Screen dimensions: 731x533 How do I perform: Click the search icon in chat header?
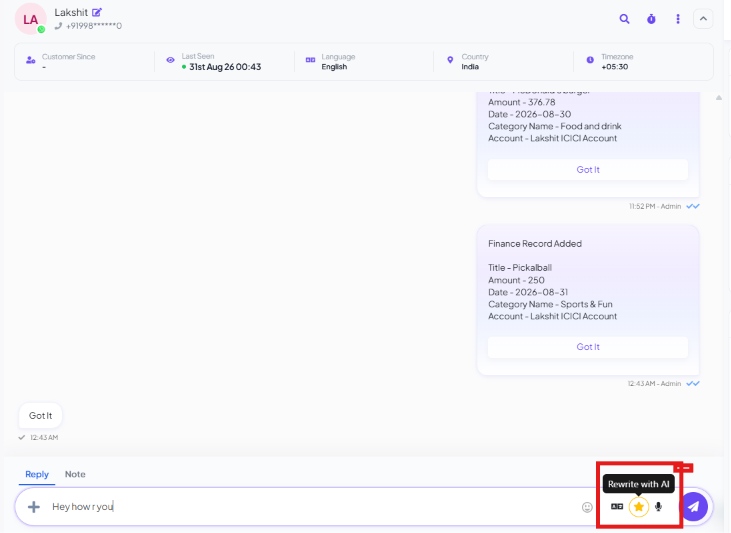[624, 19]
